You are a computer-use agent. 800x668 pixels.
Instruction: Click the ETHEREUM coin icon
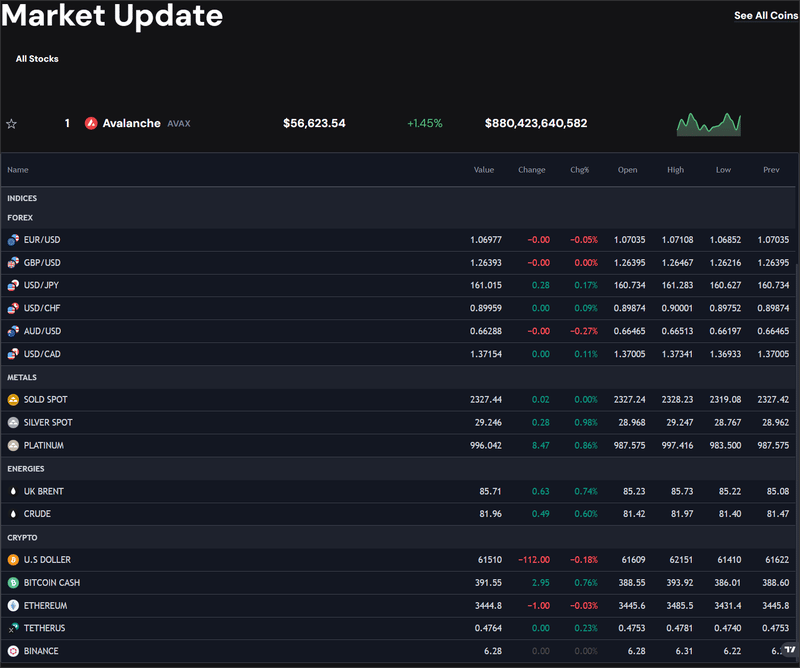13,606
